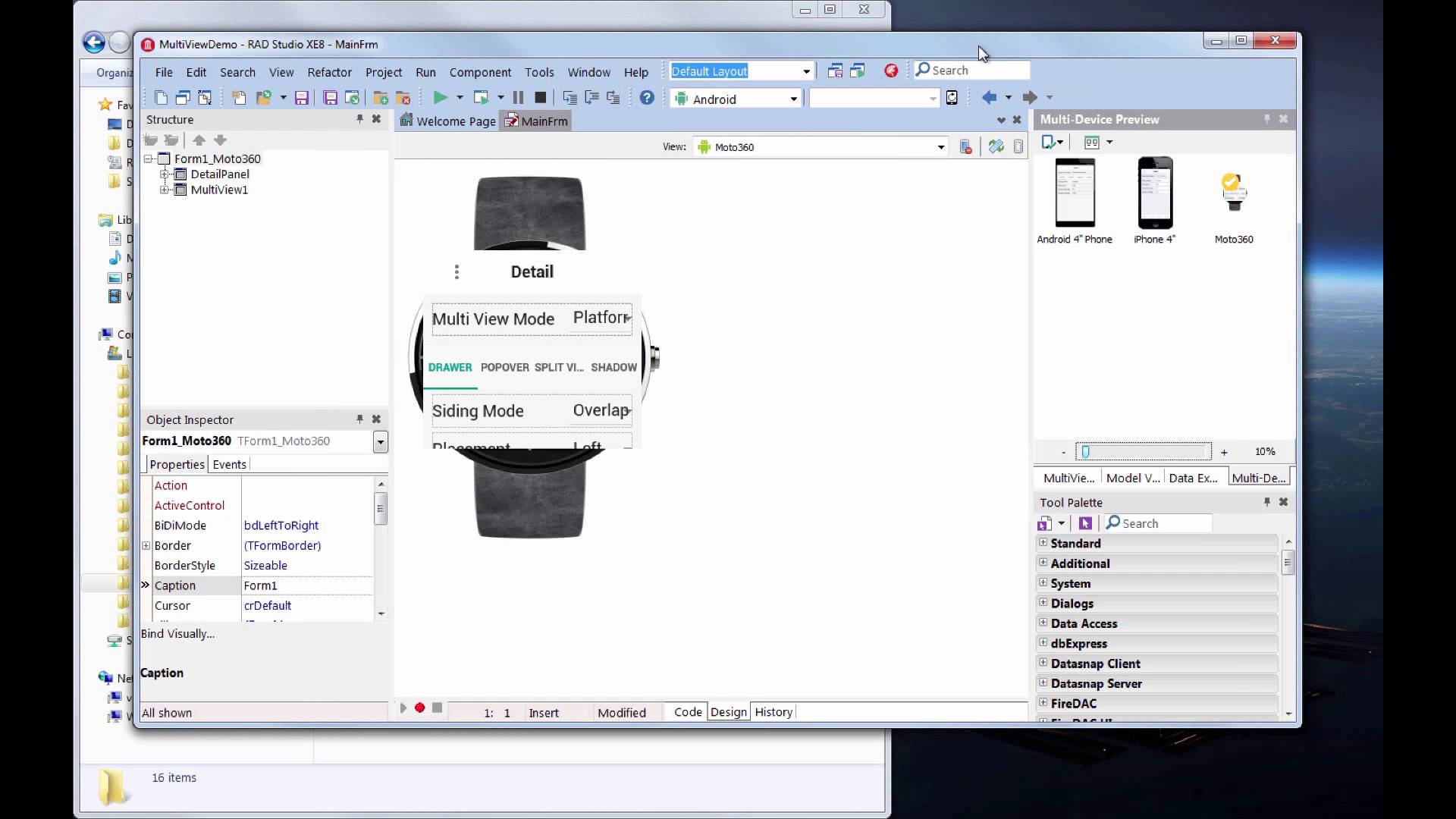Switch to the Events tab
Viewport: 1456px width, 819px height.
coord(229,464)
